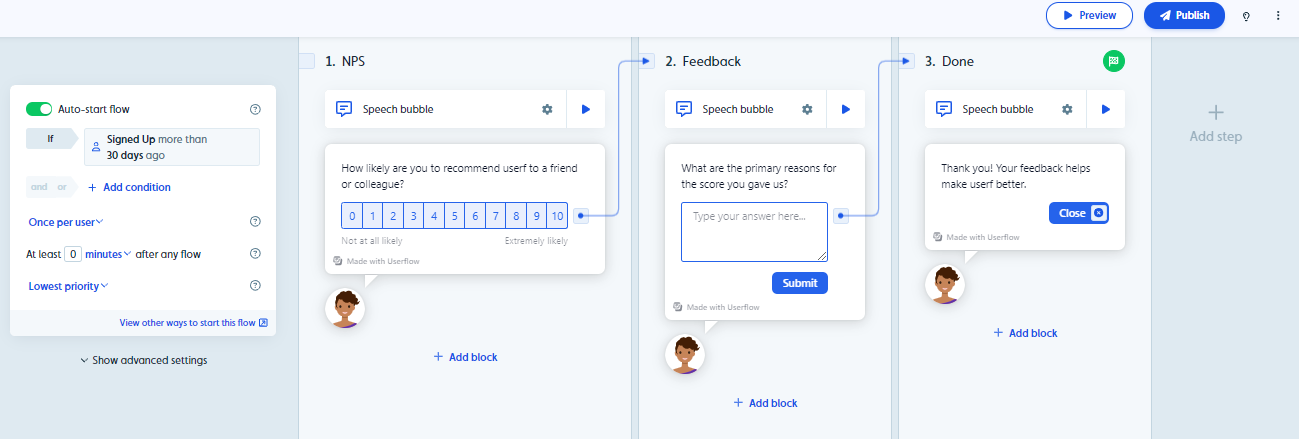Image resolution: width=1299 pixels, height=439 pixels.
Task: Click the minutes number input field
Action: click(72, 254)
